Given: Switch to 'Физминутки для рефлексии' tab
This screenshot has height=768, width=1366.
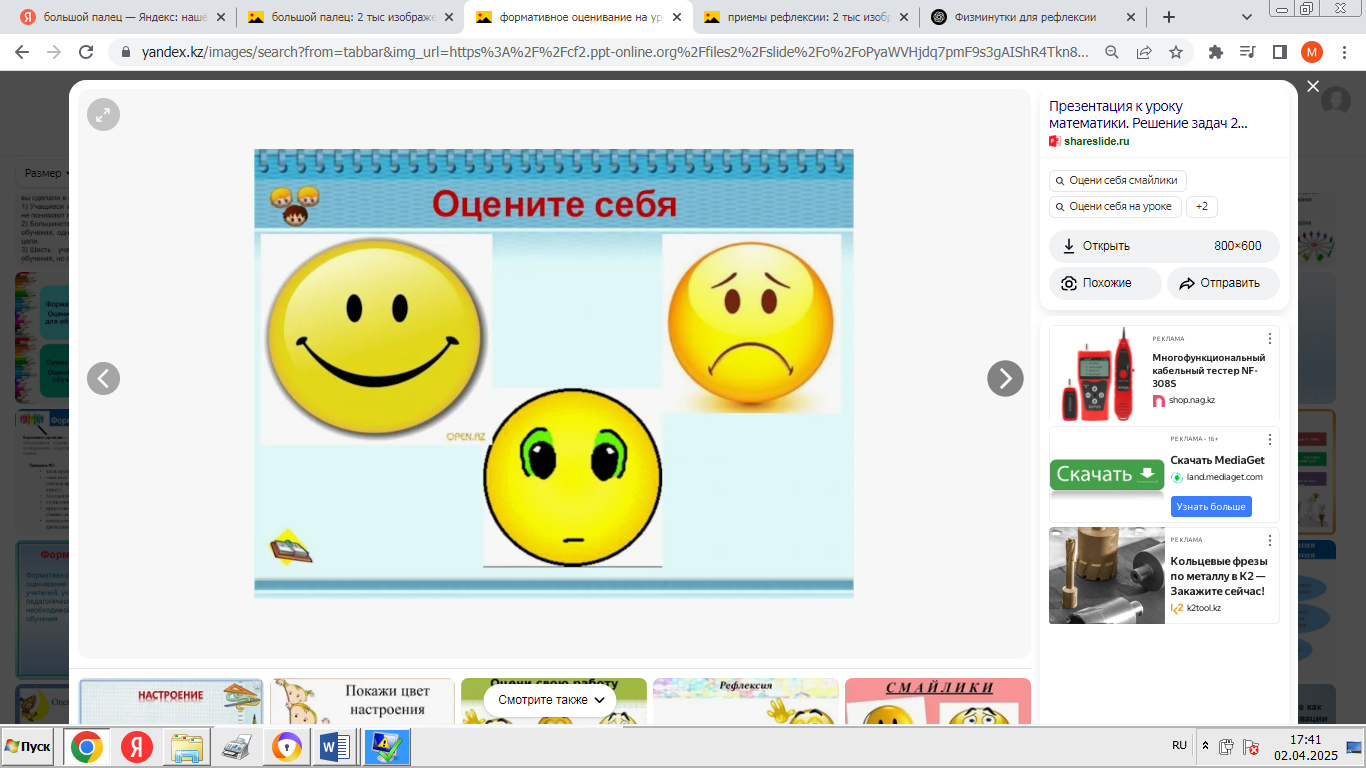Looking at the screenshot, I should pyautogui.click(x=1025, y=17).
